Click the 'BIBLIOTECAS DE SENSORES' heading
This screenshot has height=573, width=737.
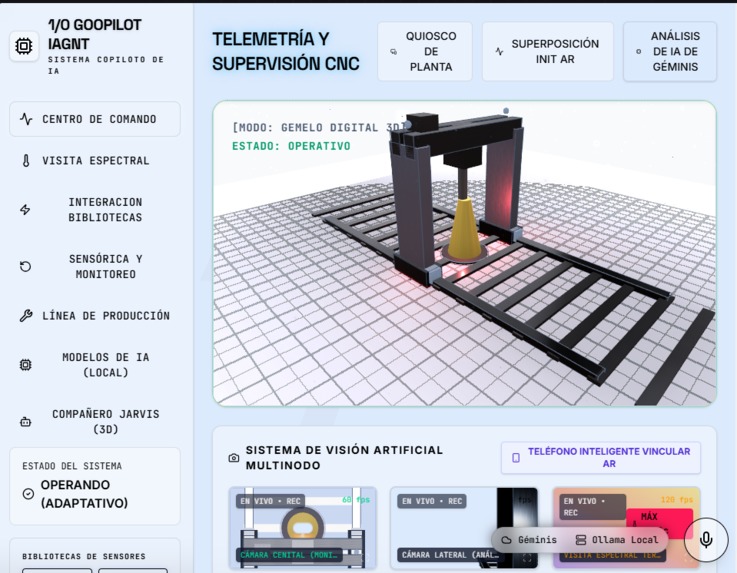84,557
